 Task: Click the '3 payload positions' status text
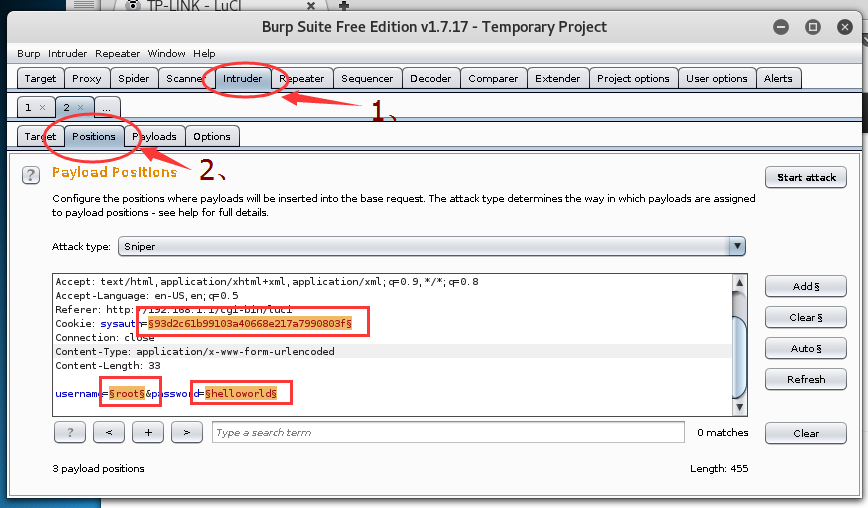point(99,469)
